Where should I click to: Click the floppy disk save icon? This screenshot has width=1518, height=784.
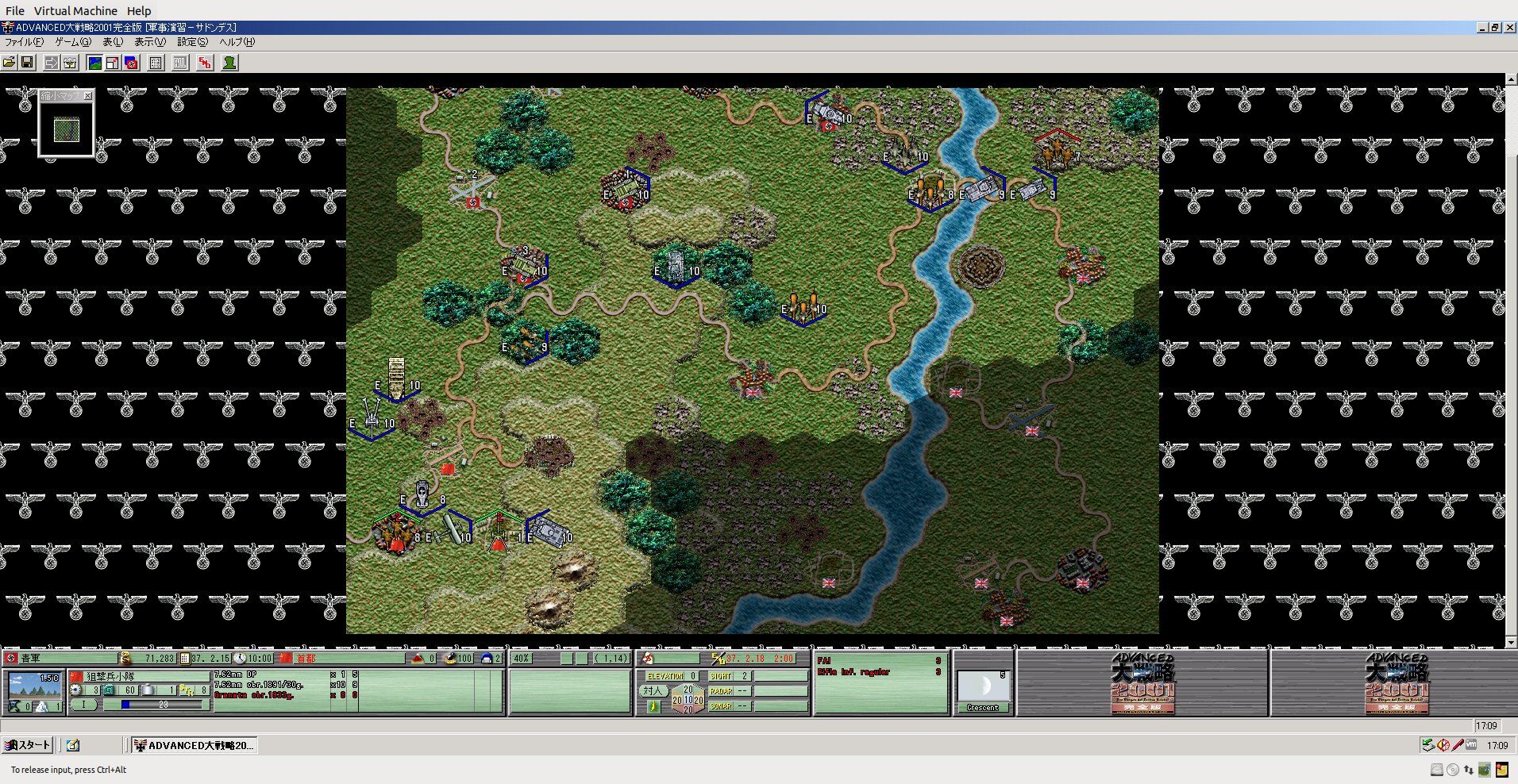pos(26,63)
